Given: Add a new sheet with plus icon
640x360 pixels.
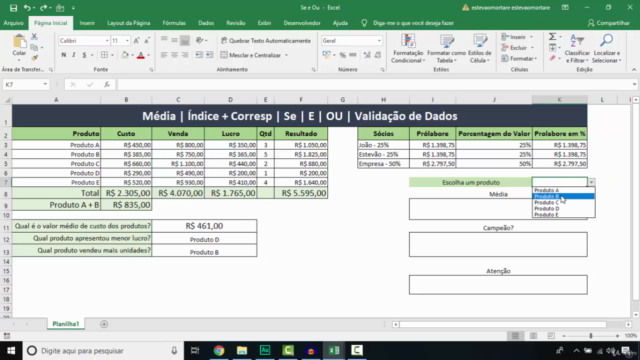Looking at the screenshot, I should point(104,324).
